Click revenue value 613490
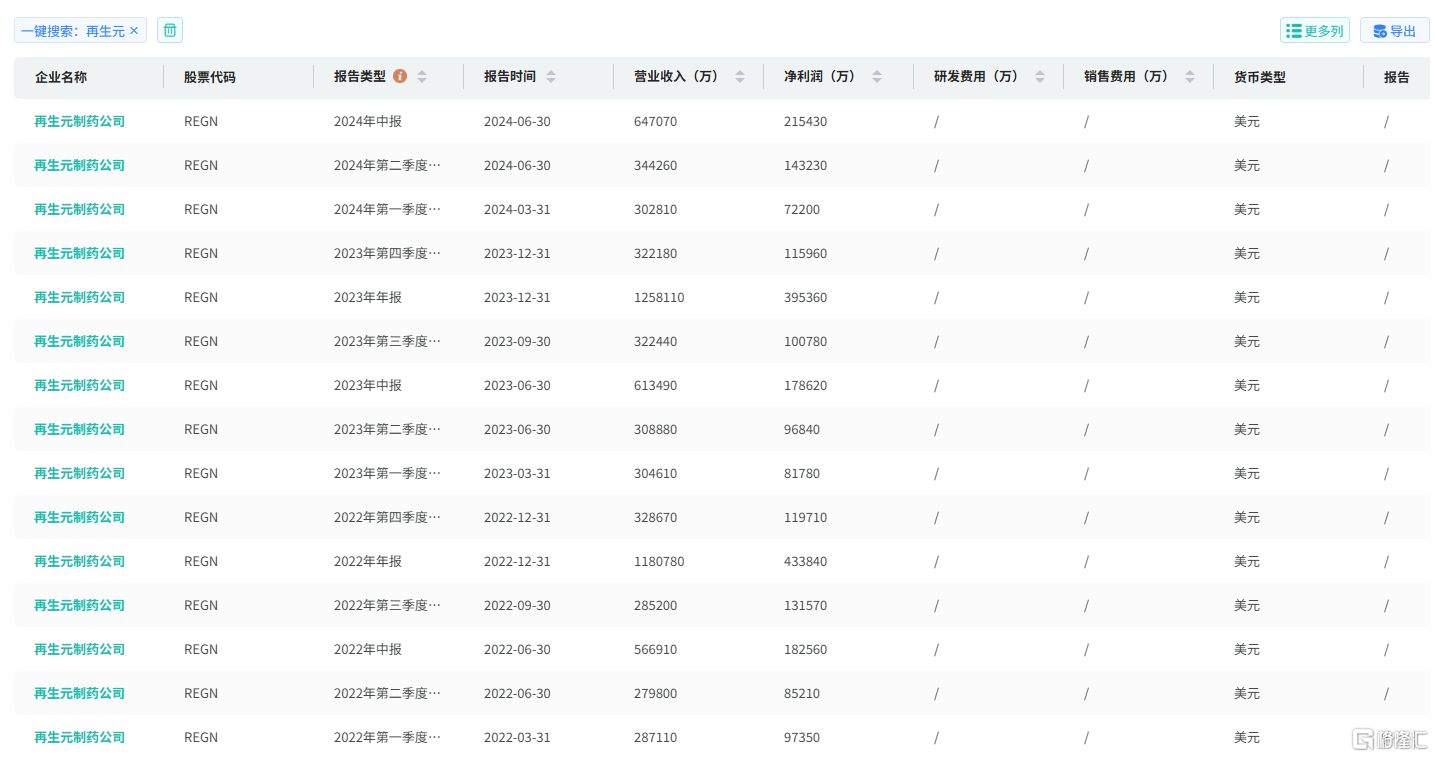 655,385
